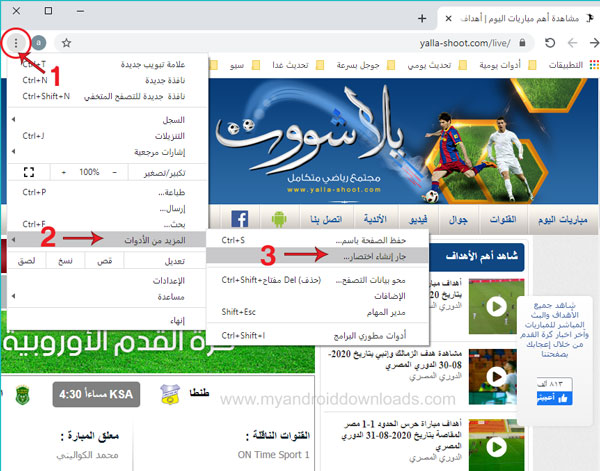The height and width of the screenshot is (471, 600).
Task: Reload the page with the refresh icon
Action: click(x=550, y=43)
